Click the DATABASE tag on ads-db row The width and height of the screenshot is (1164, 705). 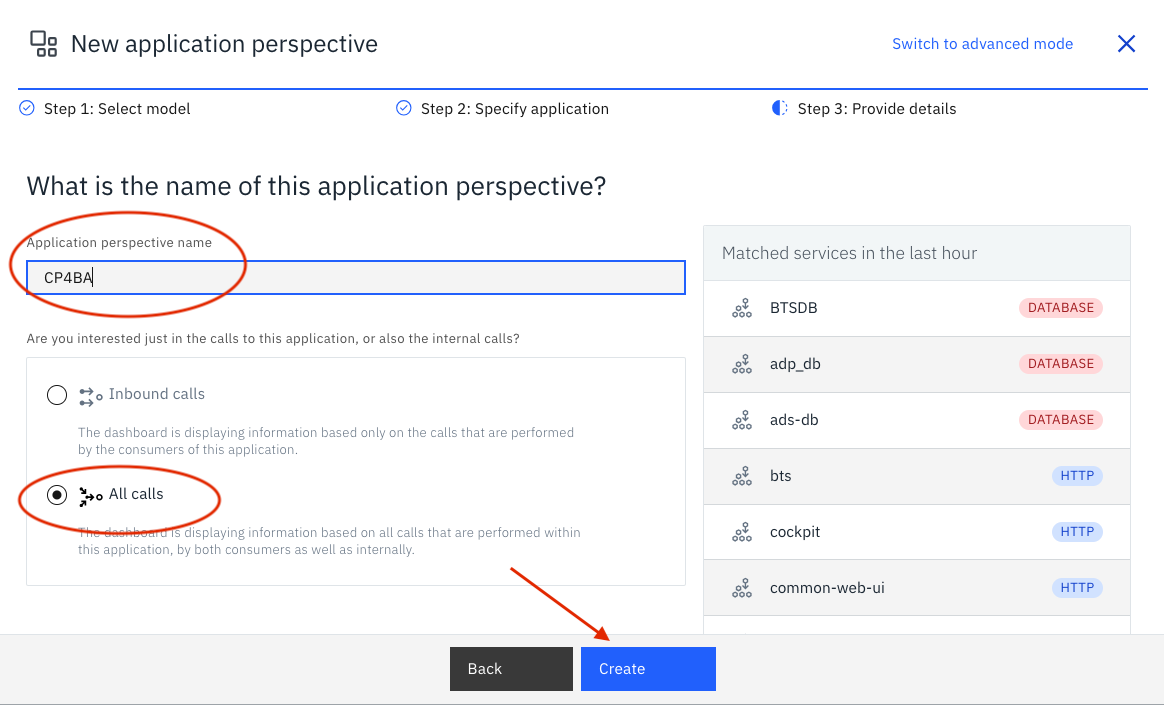(x=1060, y=420)
